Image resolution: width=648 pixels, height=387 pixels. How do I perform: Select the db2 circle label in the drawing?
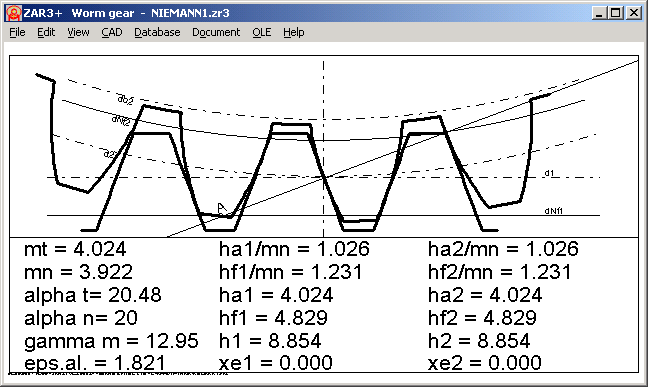(125, 100)
